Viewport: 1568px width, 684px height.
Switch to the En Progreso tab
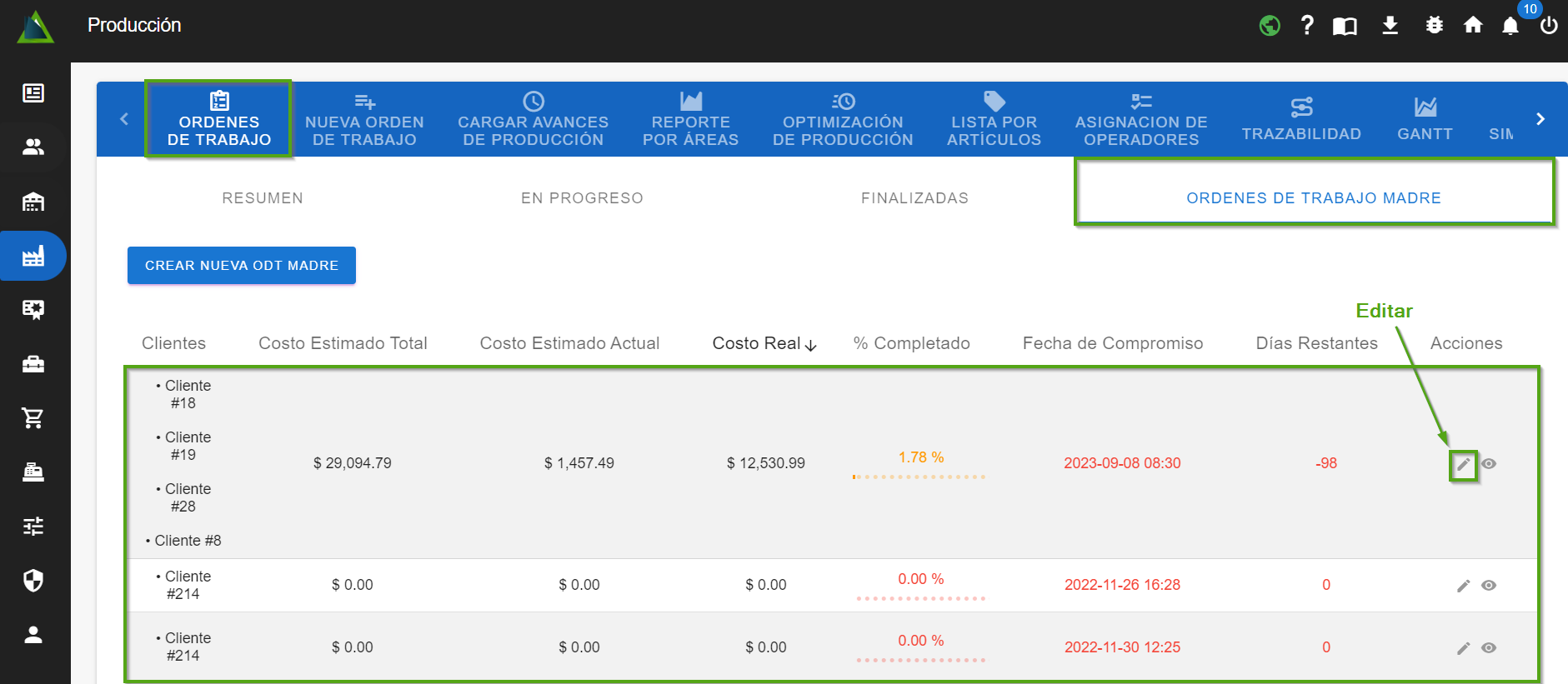point(582,198)
